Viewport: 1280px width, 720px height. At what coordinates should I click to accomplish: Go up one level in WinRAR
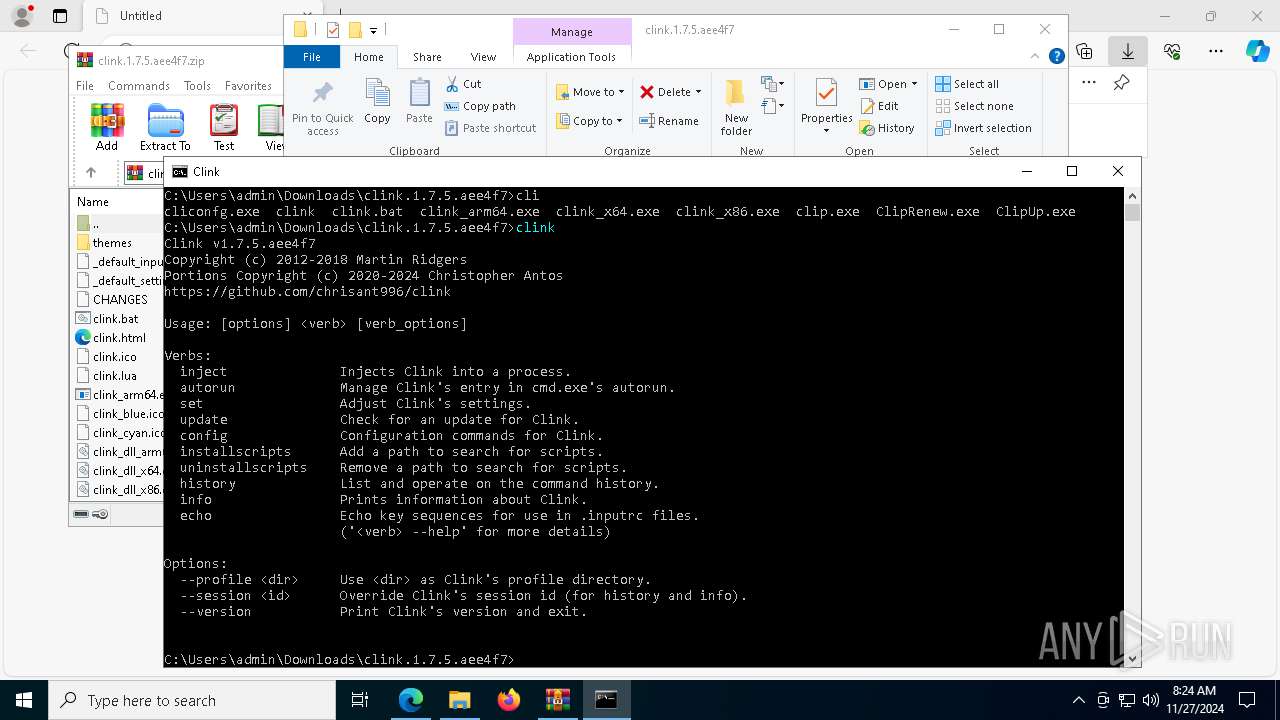pyautogui.click(x=91, y=173)
